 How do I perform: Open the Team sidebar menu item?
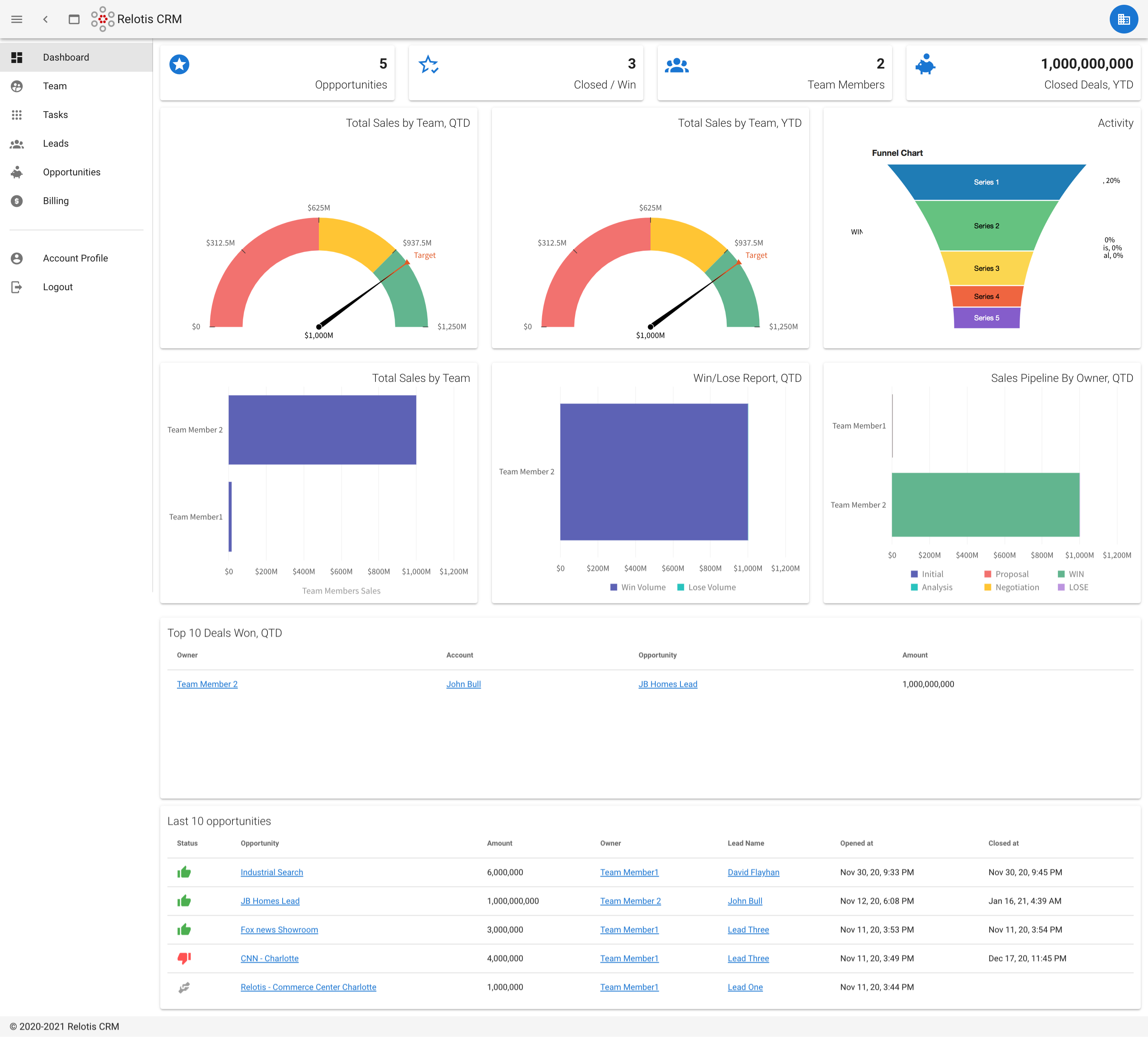(x=55, y=86)
